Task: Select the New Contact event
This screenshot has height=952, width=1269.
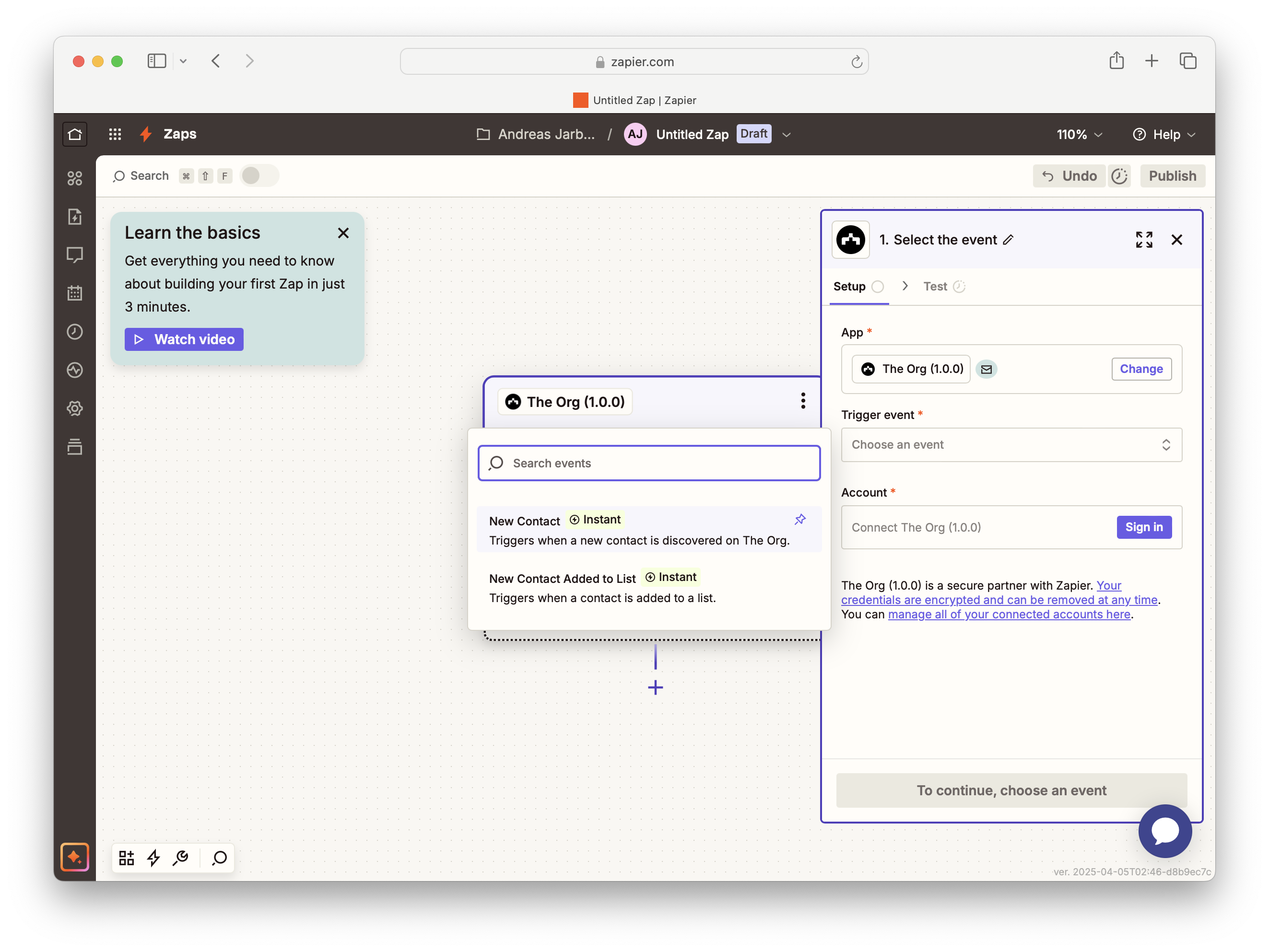Action: tap(649, 529)
